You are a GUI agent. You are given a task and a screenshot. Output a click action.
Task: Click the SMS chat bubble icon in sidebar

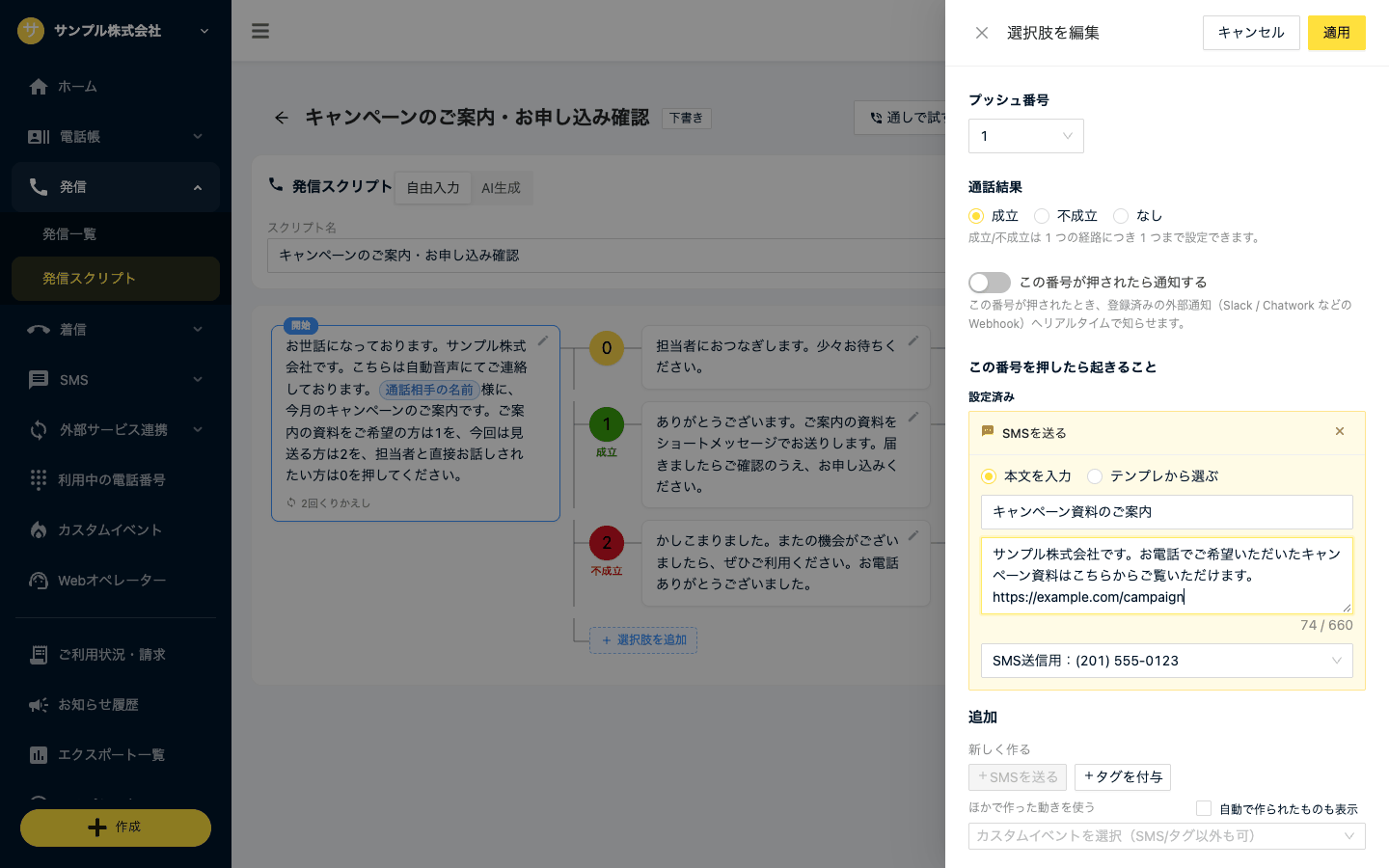39,380
